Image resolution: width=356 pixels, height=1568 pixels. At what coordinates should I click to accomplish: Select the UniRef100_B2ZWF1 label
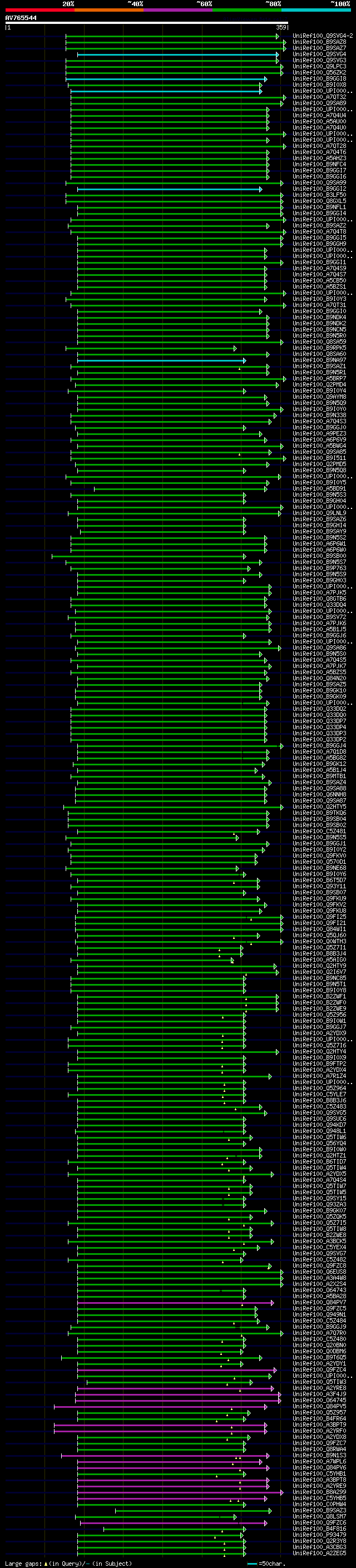click(x=319, y=996)
